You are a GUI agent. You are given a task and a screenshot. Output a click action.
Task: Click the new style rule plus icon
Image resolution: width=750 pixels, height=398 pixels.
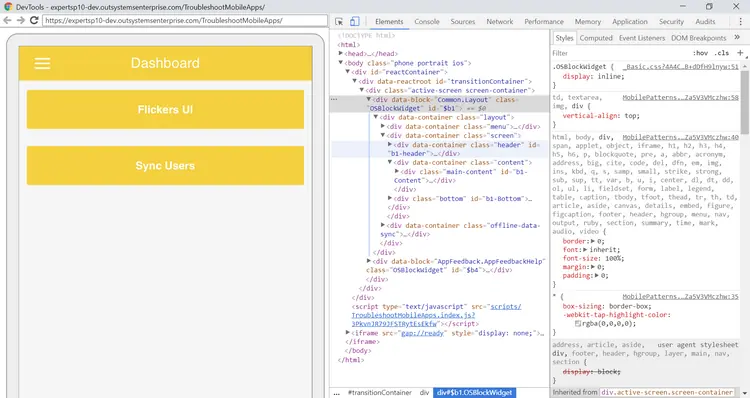[740, 53]
